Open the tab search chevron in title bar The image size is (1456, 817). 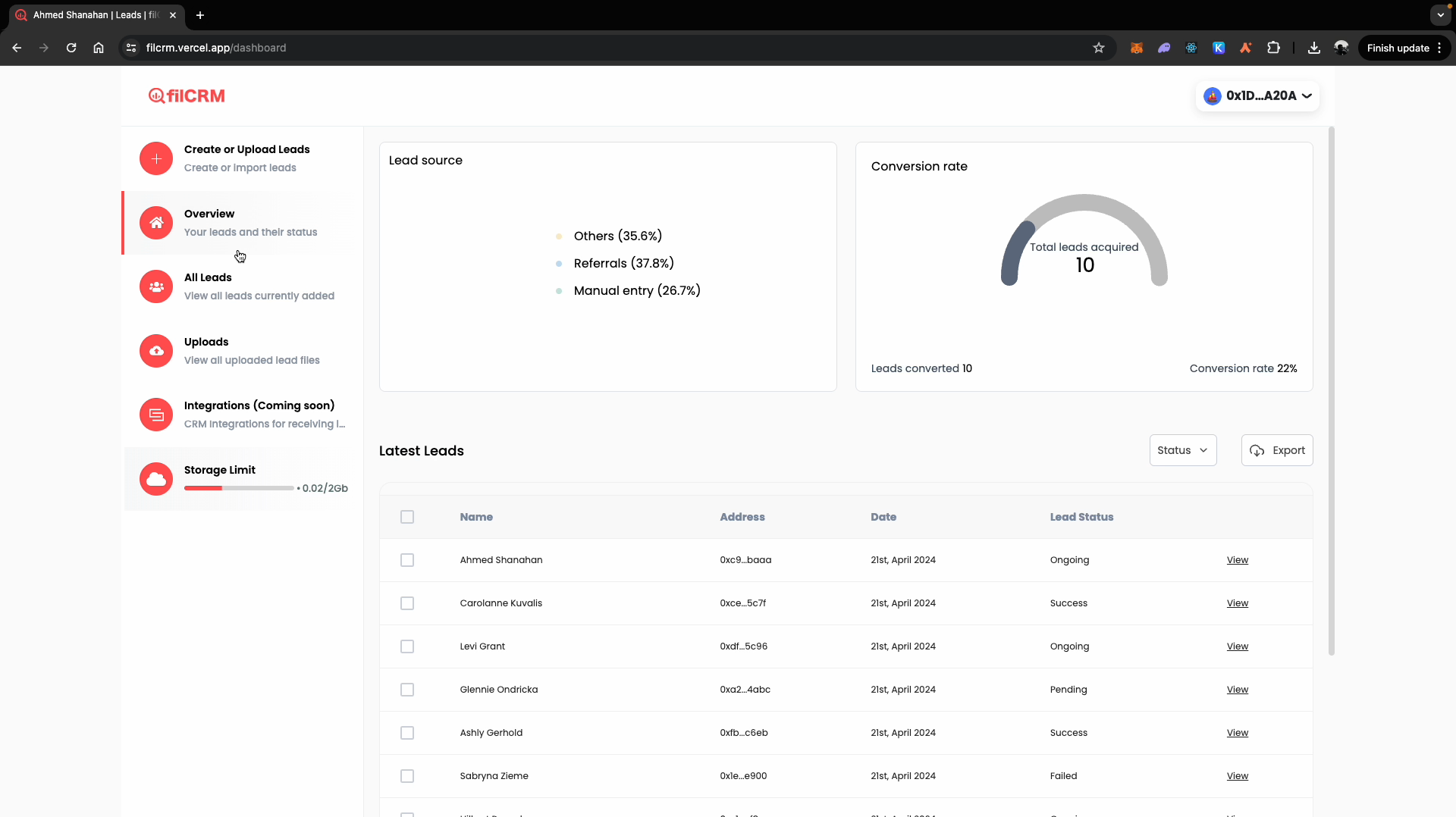1441,15
